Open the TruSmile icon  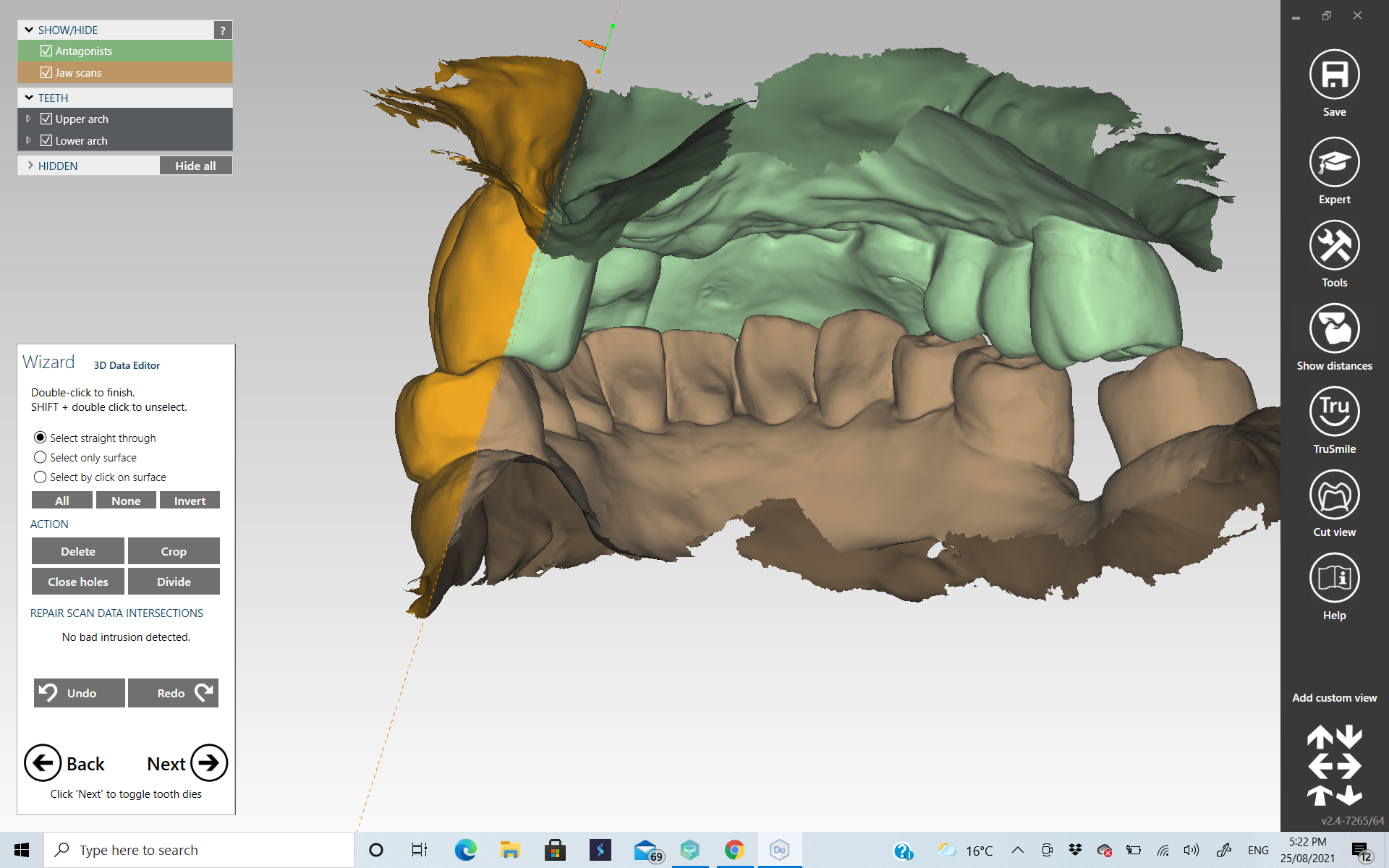(x=1334, y=412)
